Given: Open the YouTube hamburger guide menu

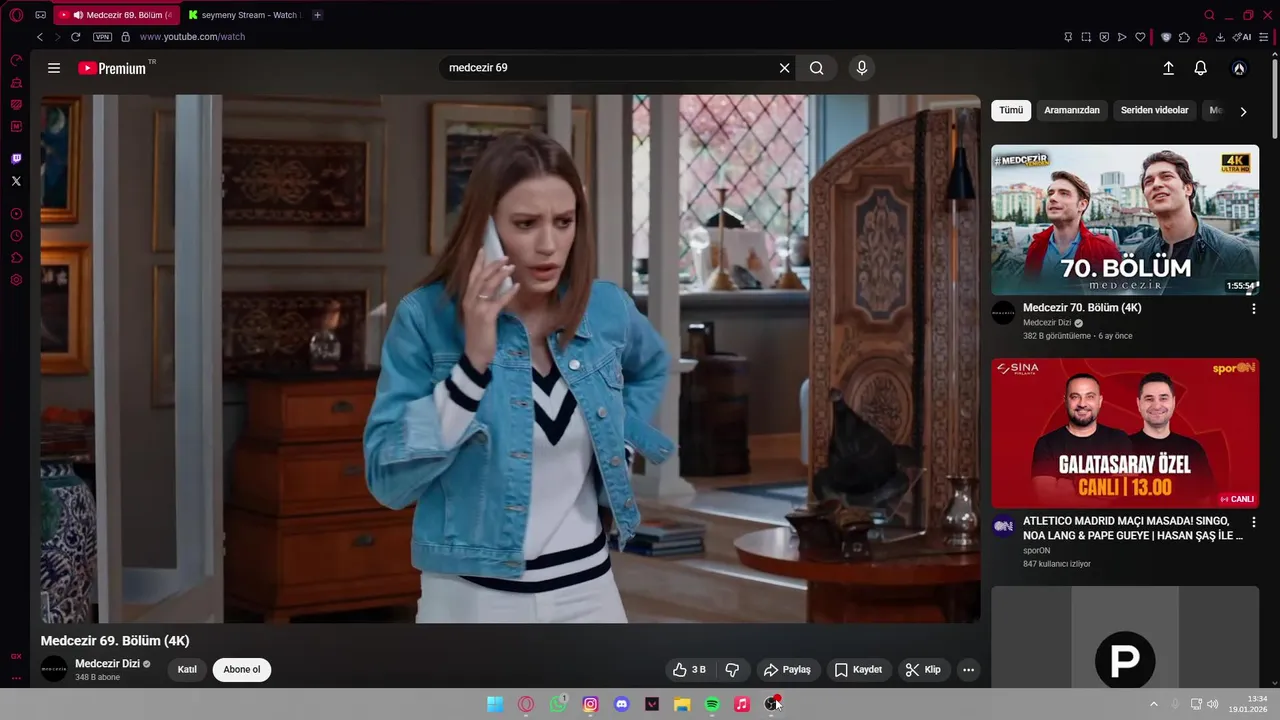Looking at the screenshot, I should pyautogui.click(x=54, y=68).
